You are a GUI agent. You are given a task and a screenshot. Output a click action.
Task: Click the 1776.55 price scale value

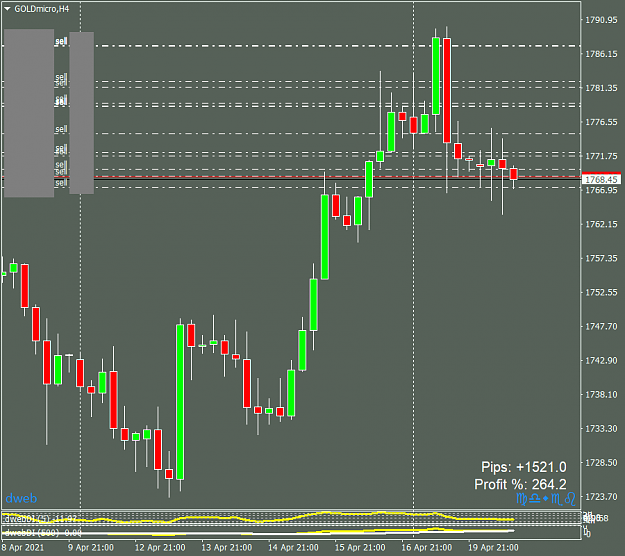(x=601, y=122)
